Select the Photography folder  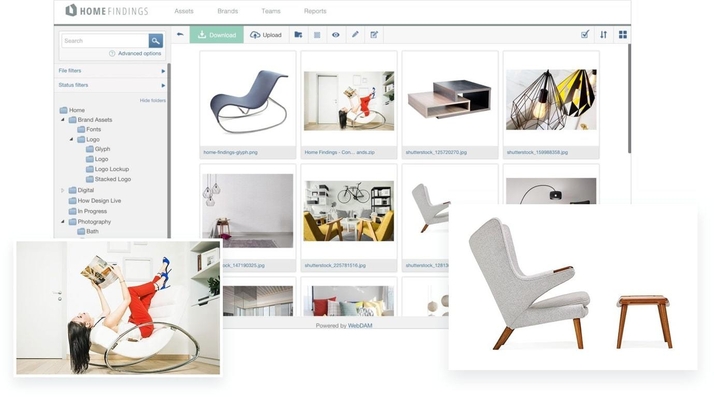pos(90,222)
